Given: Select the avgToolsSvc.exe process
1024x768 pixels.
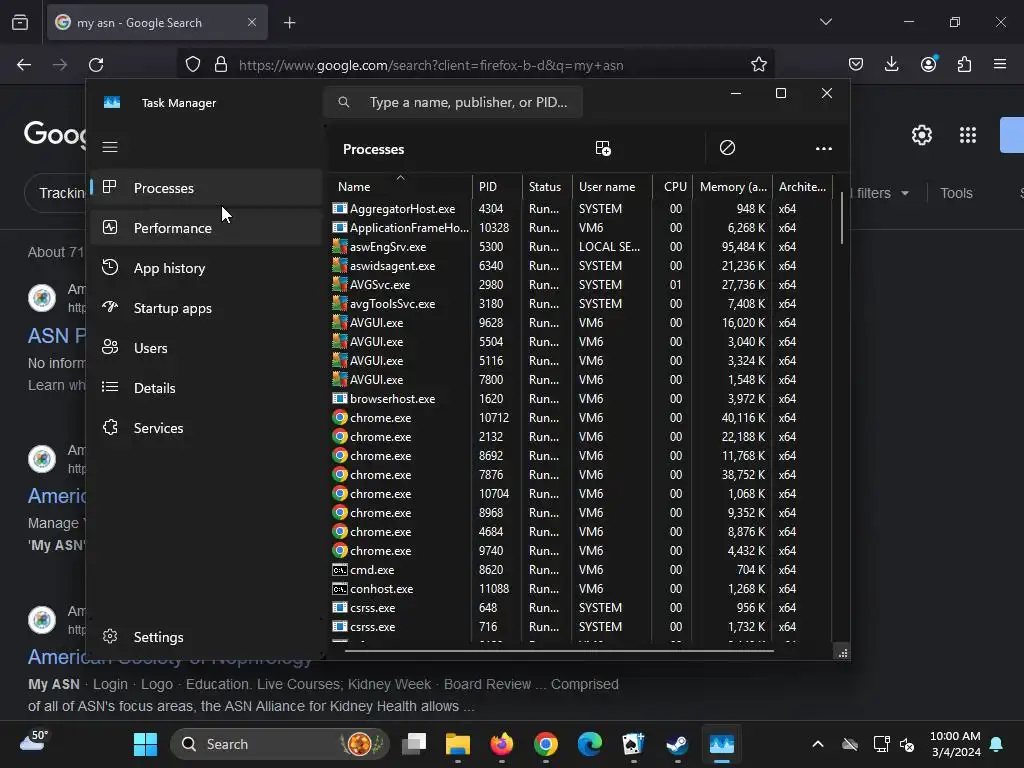Looking at the screenshot, I should point(581,304).
